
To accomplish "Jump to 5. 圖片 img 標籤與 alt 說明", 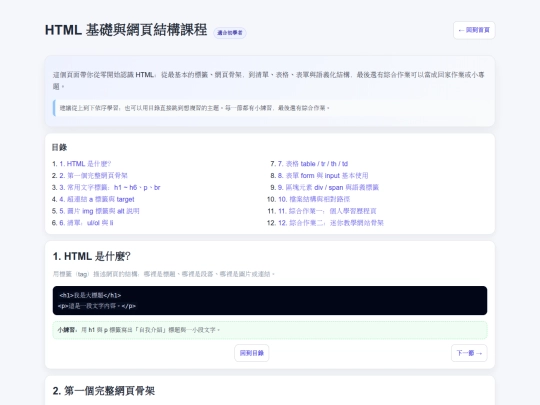I will click(99, 211).
